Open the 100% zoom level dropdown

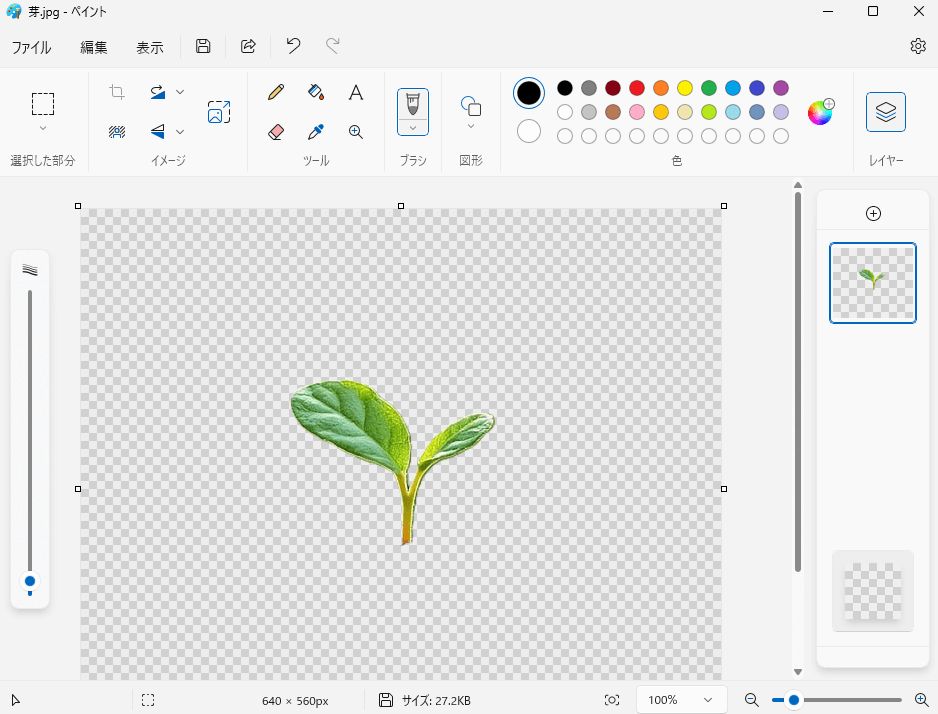point(681,700)
